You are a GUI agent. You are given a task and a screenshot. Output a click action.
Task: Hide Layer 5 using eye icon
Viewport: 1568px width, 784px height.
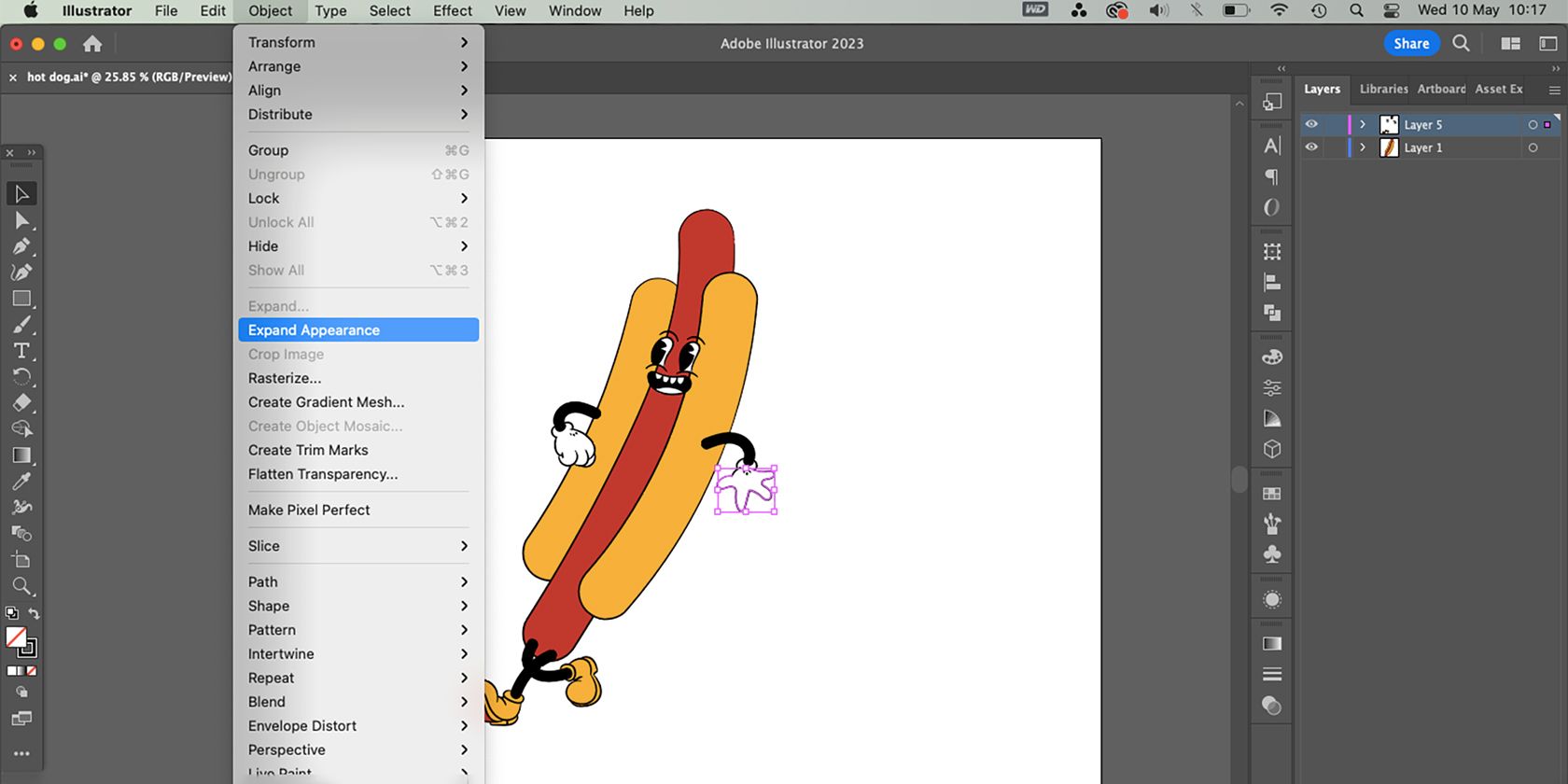(1311, 124)
